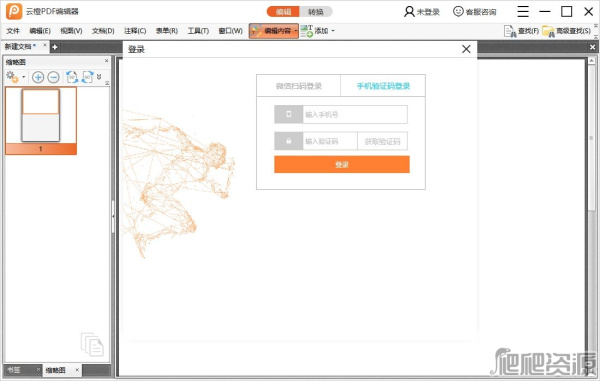The height and width of the screenshot is (381, 600).
Task: Open the 窗口(W) menu
Action: click(x=230, y=31)
